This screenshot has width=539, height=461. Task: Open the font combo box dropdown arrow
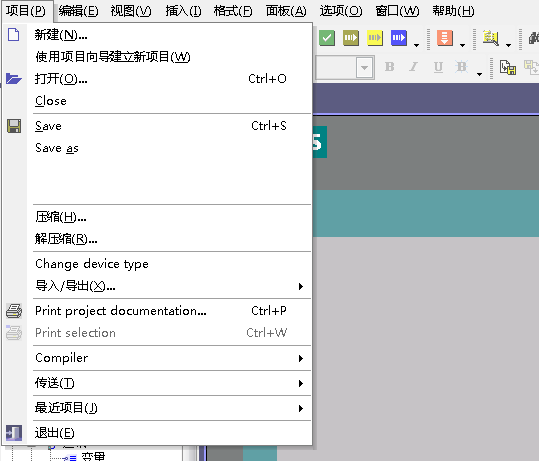[364, 67]
